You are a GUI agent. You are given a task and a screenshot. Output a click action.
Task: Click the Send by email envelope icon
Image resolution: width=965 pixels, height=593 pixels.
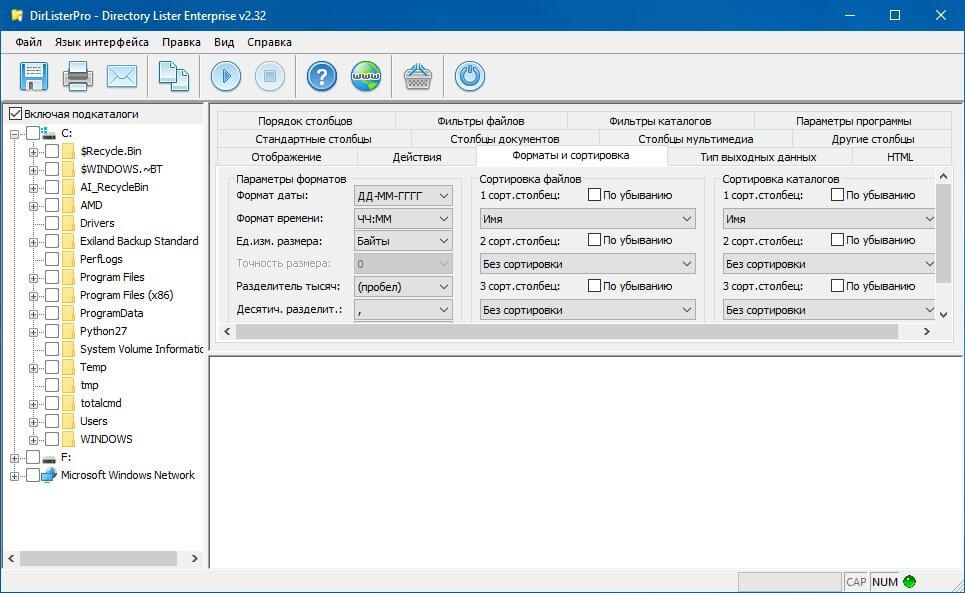(x=122, y=76)
